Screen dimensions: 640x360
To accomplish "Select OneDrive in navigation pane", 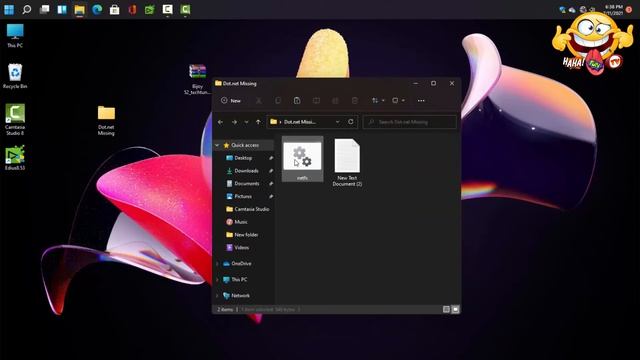I will click(241, 264).
